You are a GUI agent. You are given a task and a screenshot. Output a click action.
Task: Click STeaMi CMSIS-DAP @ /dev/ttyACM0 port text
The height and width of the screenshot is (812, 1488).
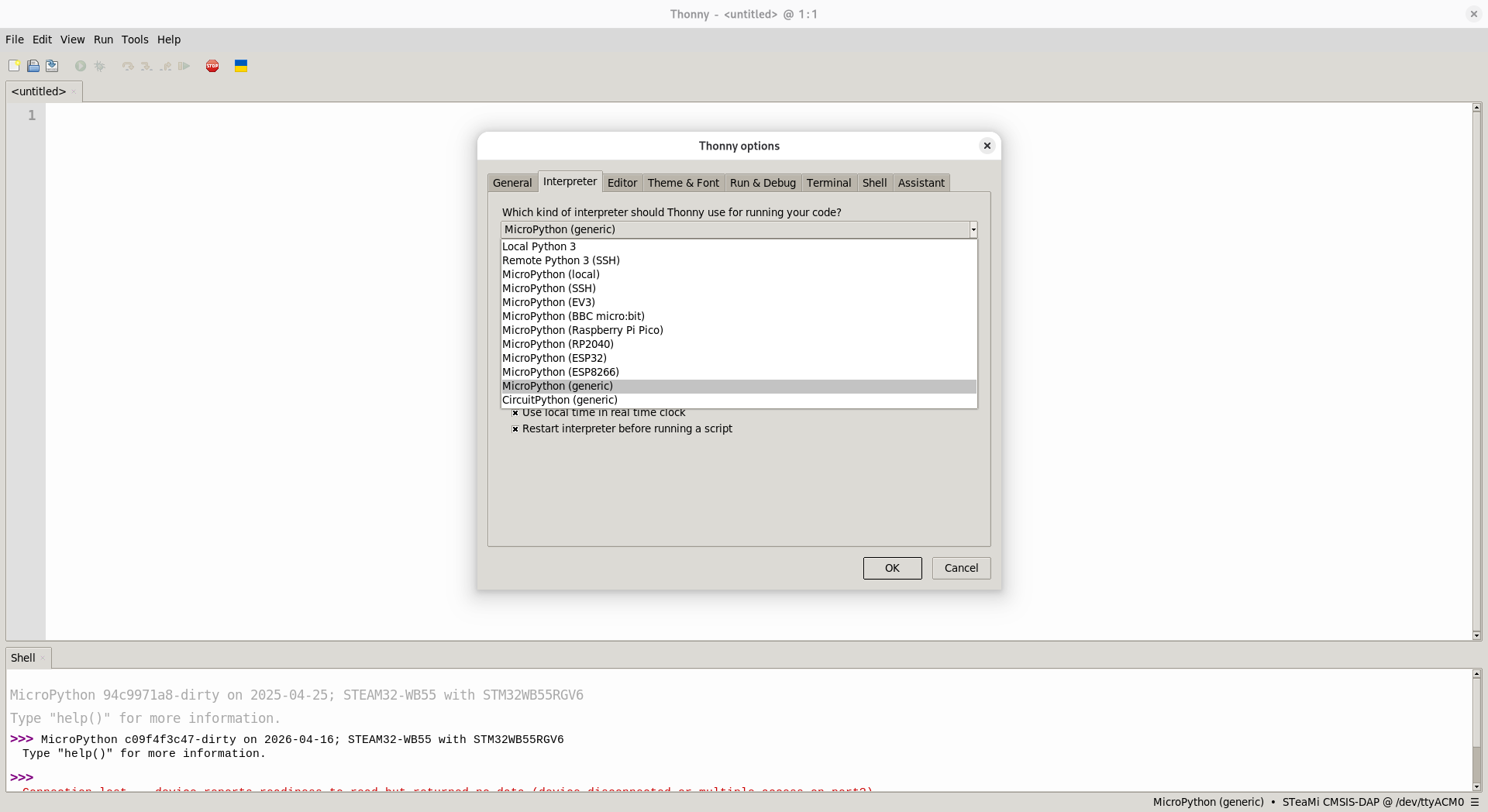(1373, 802)
